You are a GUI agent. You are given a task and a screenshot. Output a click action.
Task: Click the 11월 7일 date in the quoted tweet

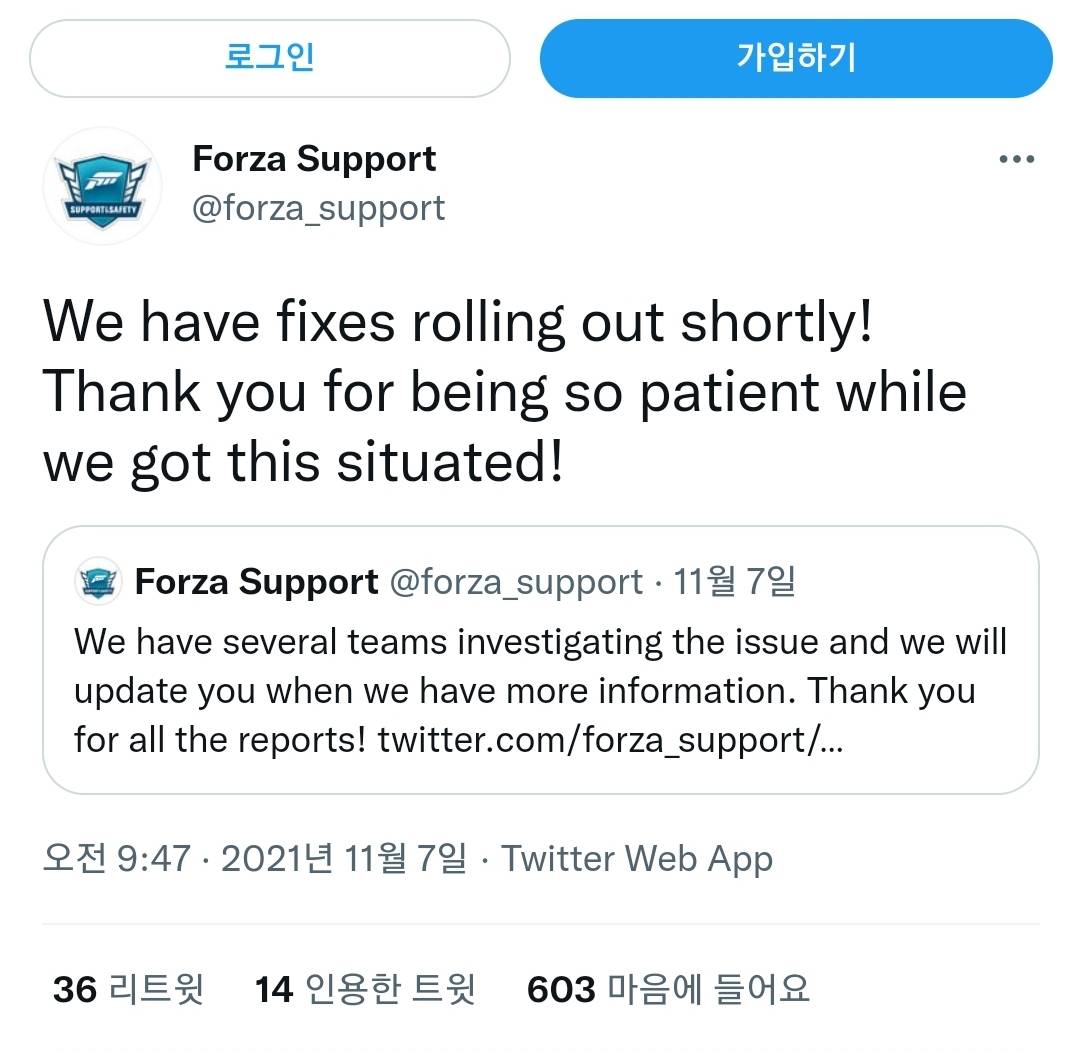[x=735, y=581]
